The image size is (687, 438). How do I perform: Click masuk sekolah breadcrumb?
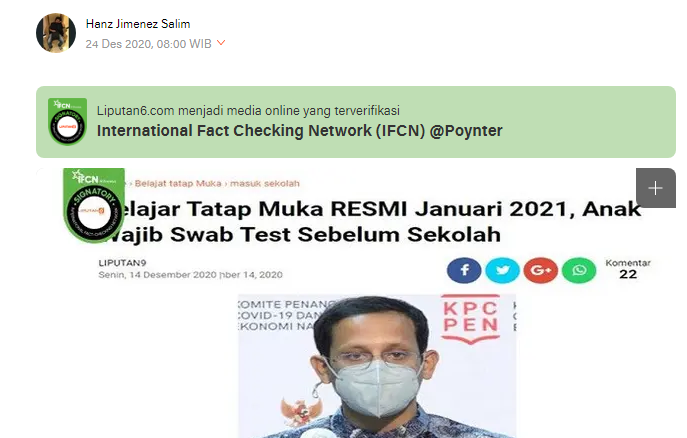point(265,183)
